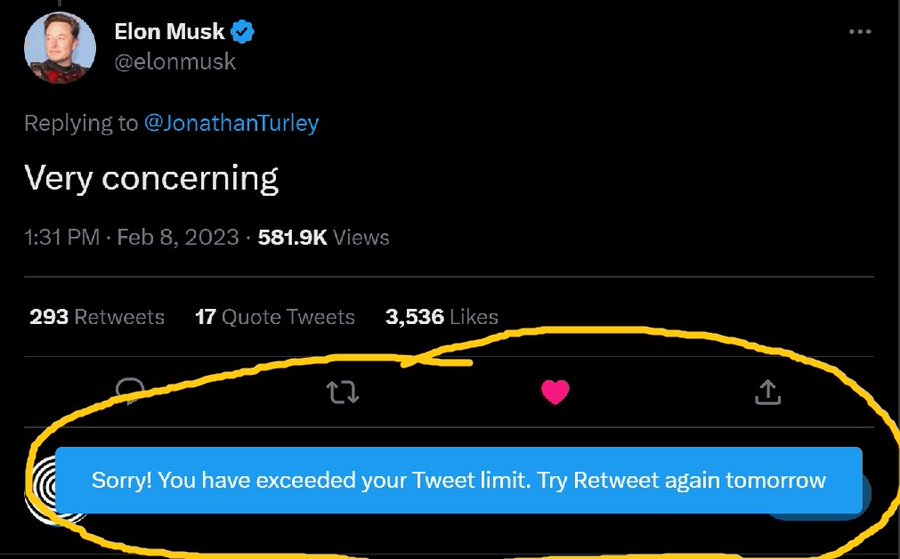Toggle the pink heart Like icon
Viewport: 900px width, 559px height.
point(555,393)
